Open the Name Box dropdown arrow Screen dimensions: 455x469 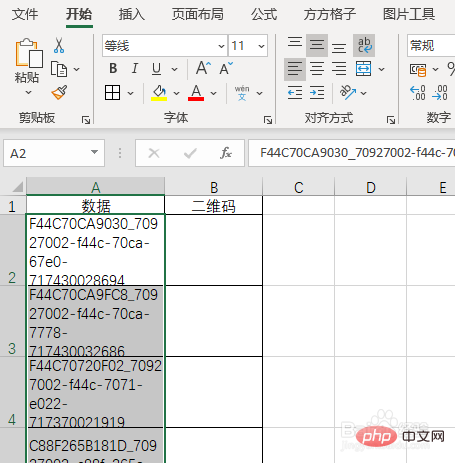(x=94, y=152)
